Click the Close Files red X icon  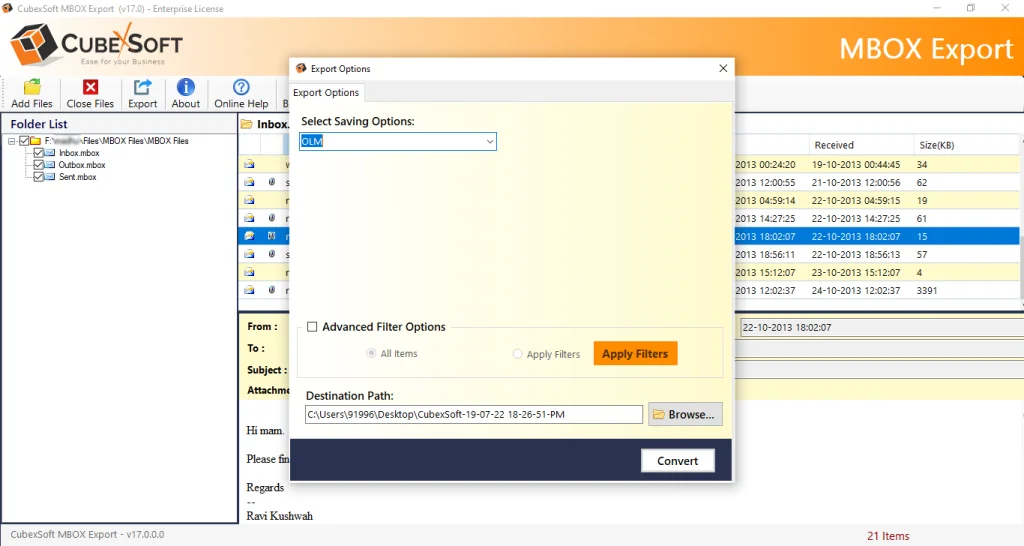pyautogui.click(x=90, y=87)
